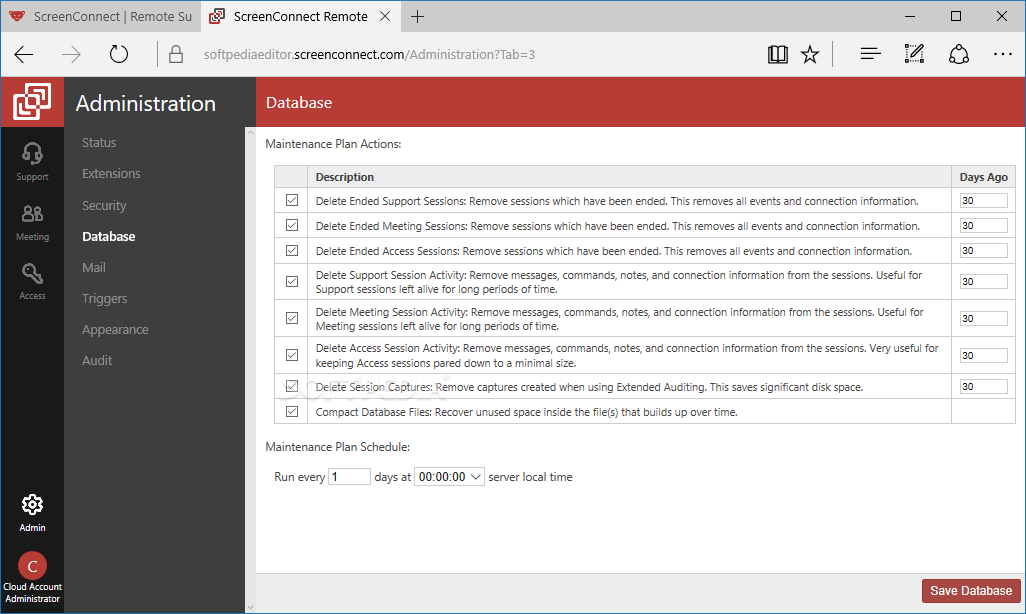
Task: Toggle Delete Session Captures checkbox
Action: (292, 386)
